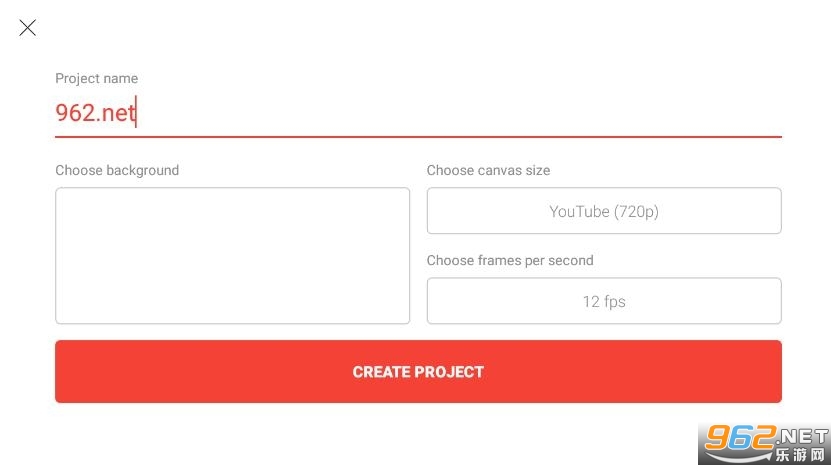Click the 962.NET watermark logo
The width and height of the screenshot is (837, 471).
[x=764, y=444]
